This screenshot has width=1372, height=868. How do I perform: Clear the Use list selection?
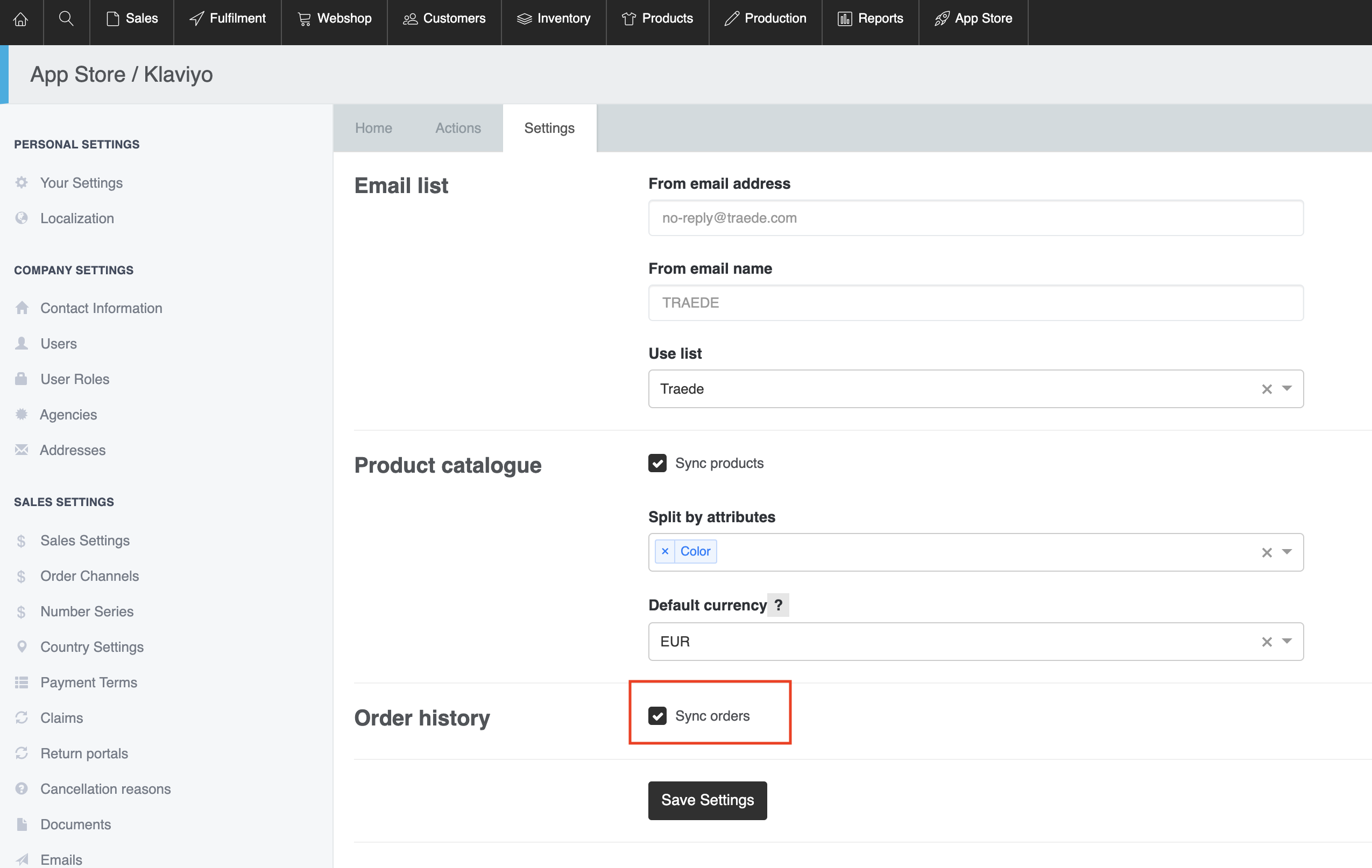[1267, 389]
